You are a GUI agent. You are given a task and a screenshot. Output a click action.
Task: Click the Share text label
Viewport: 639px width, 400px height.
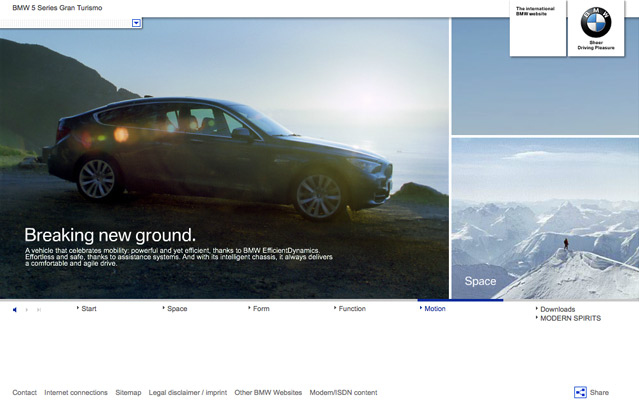[x=599, y=393]
